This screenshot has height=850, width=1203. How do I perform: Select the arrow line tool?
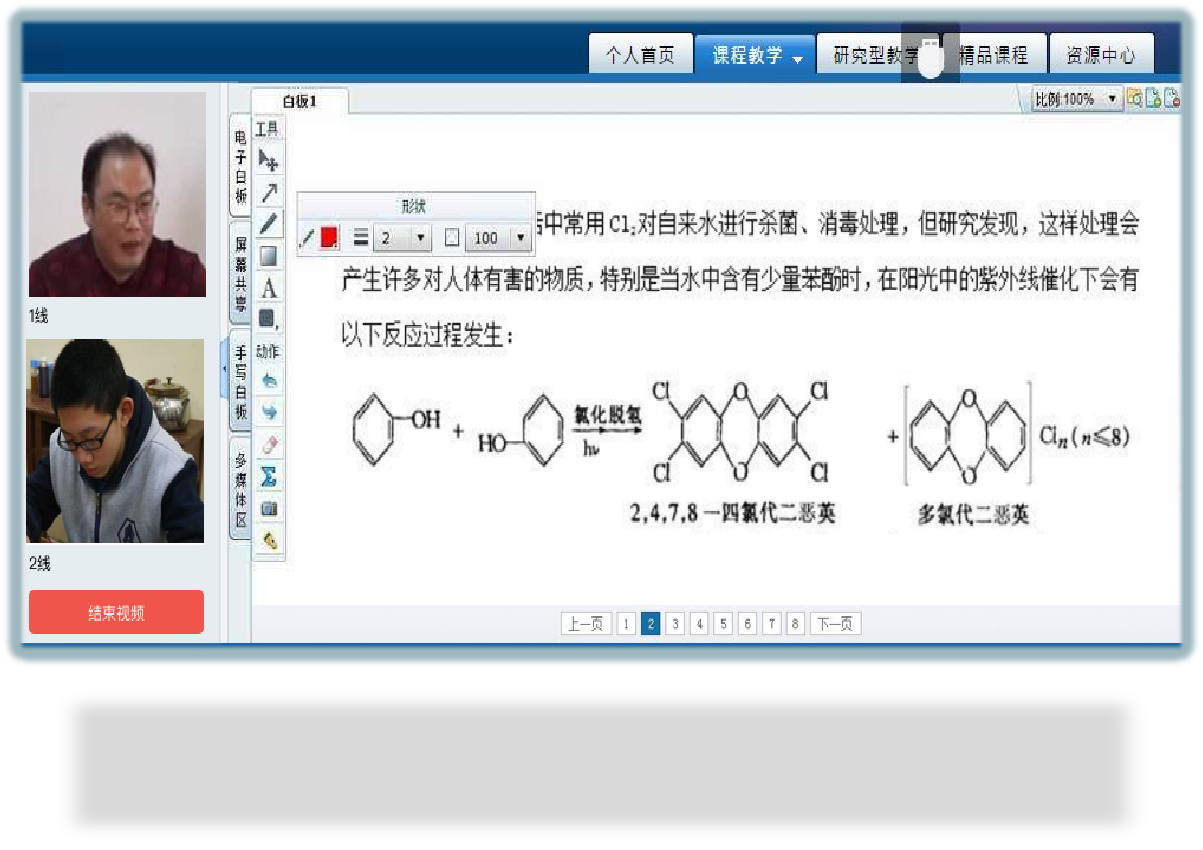pos(268,193)
